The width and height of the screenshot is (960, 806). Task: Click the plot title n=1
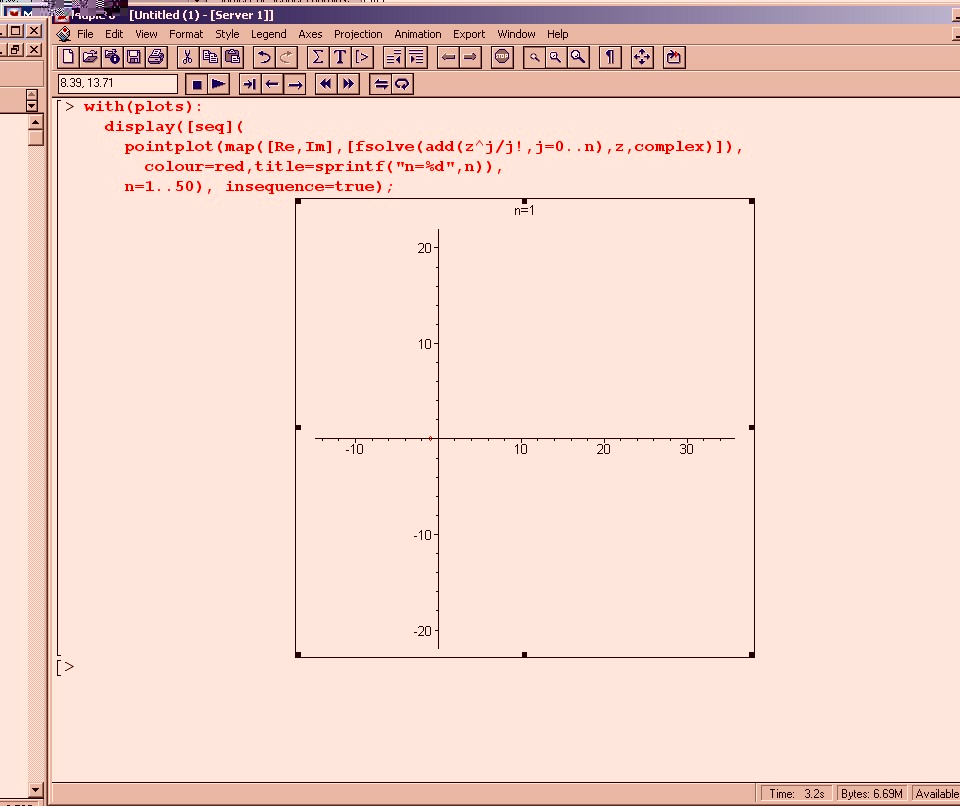524,211
